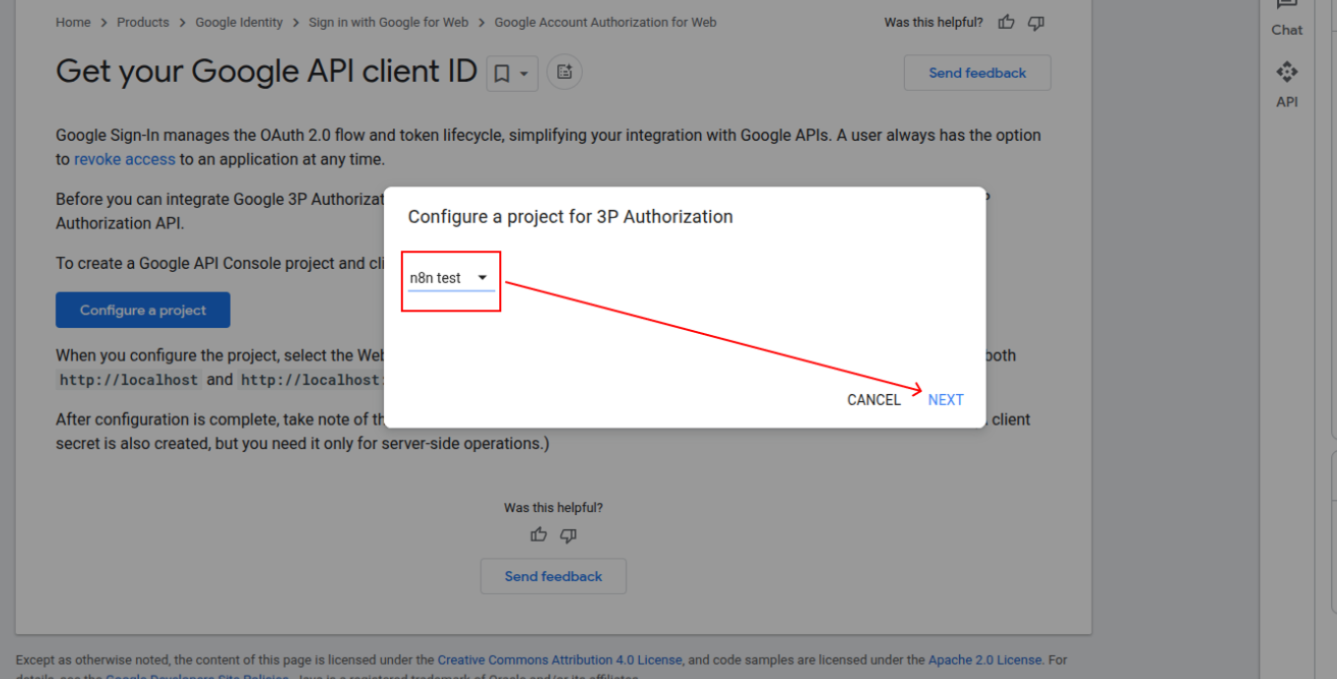Click the 'http://localhost' code text
The width and height of the screenshot is (1337, 679).
[x=130, y=380]
